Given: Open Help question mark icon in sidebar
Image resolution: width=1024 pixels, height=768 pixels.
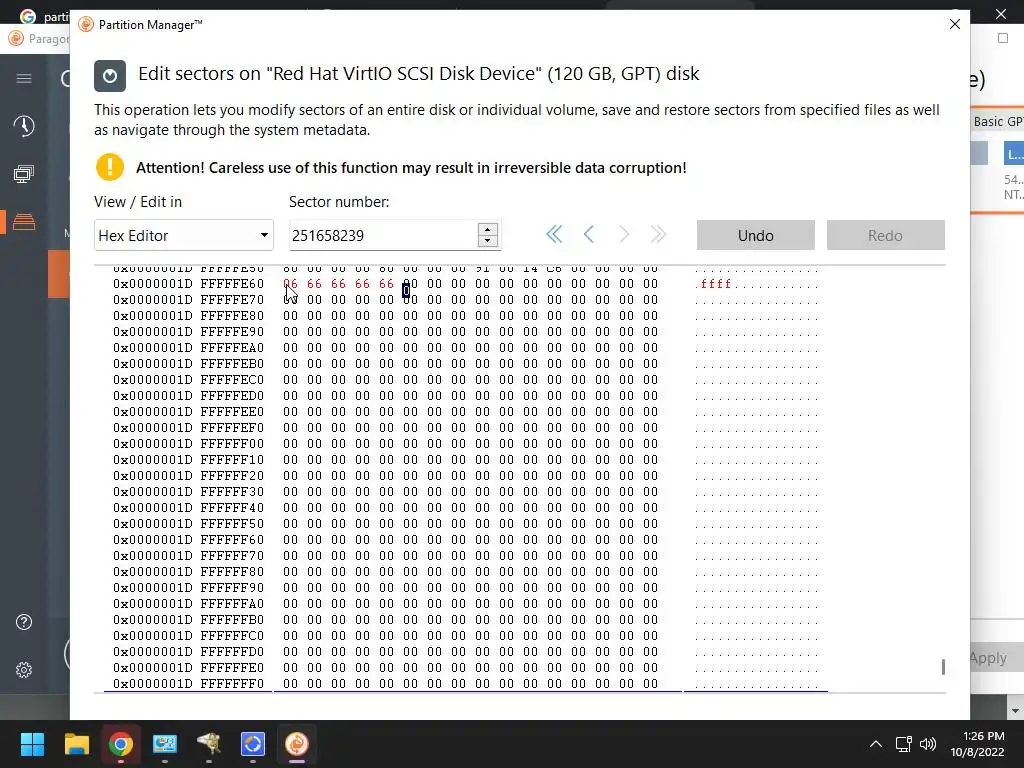Looking at the screenshot, I should point(24,622).
